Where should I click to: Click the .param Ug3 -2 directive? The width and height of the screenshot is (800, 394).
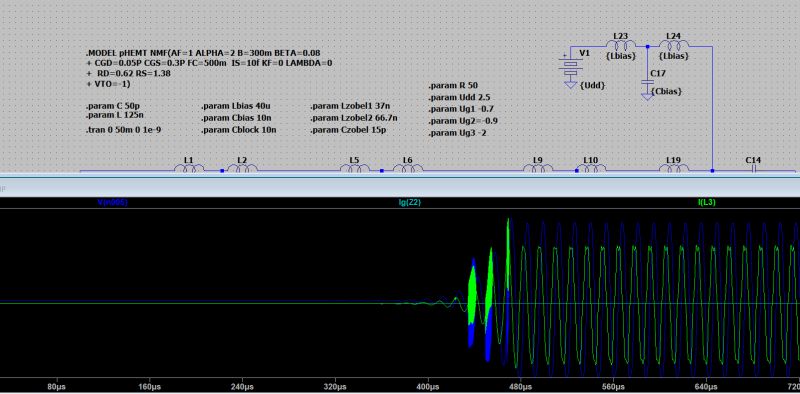point(457,133)
